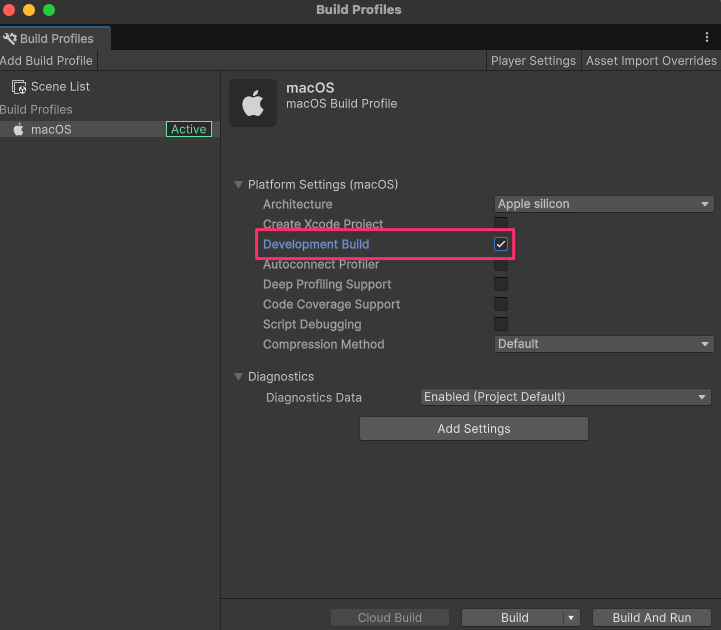
Task: Click the Architecture label
Action: pyautogui.click(x=298, y=204)
